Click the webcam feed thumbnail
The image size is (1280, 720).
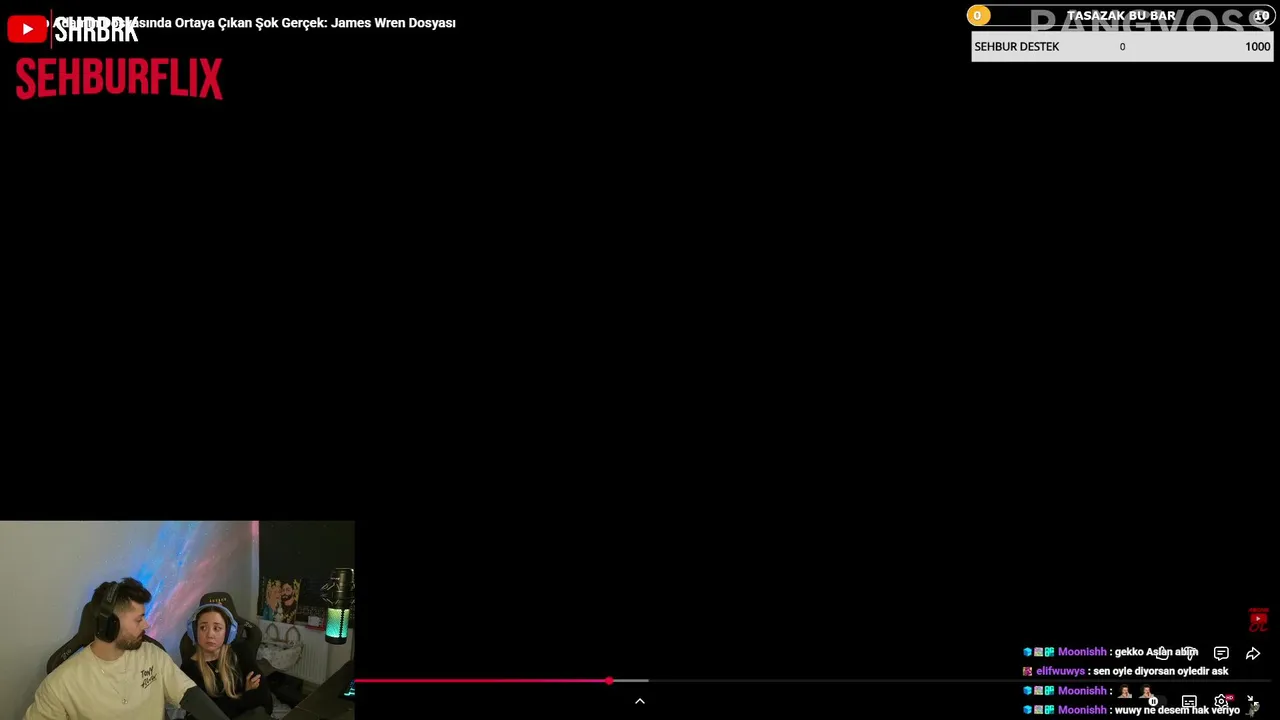[177, 620]
